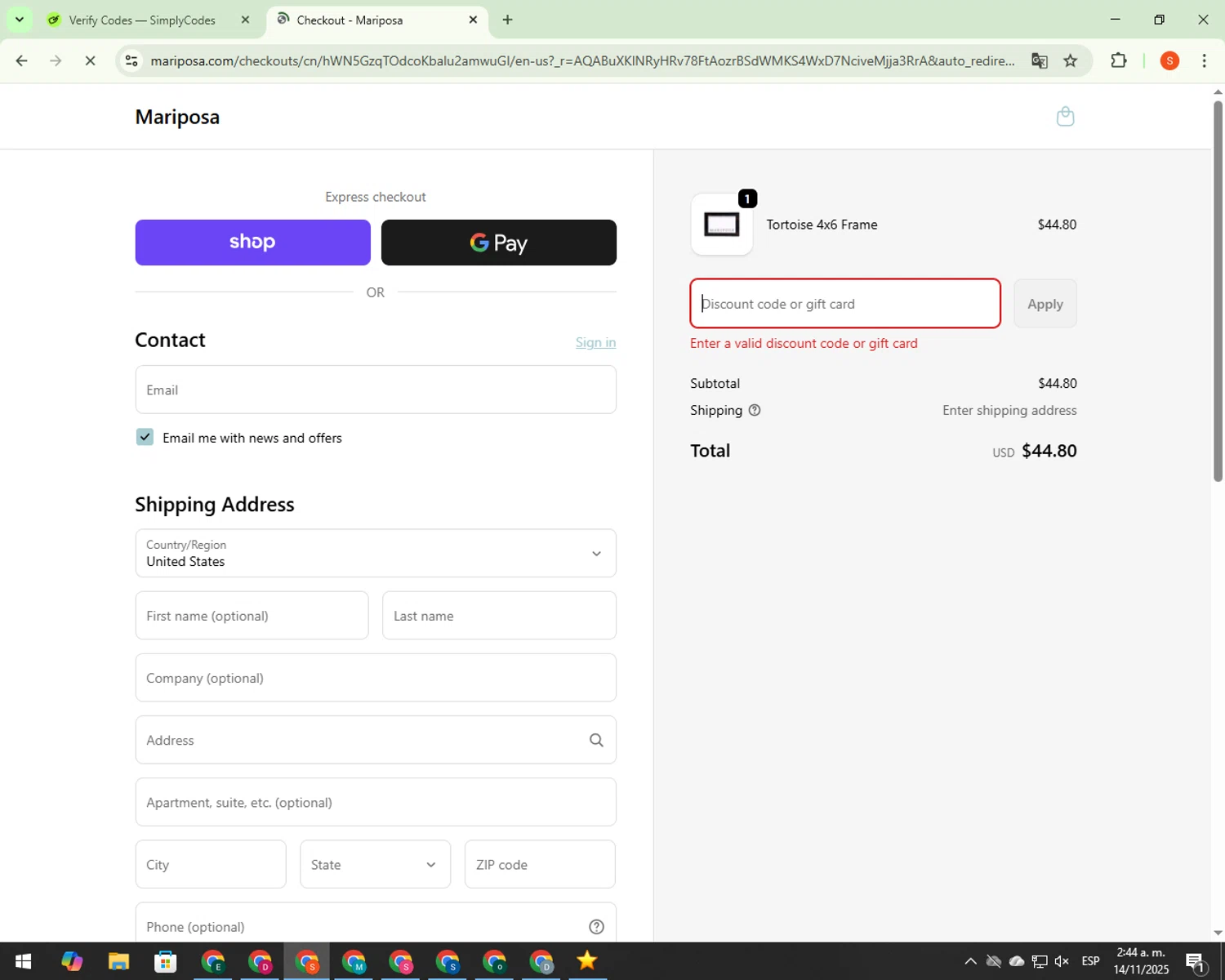Click the OneDrive cloud tray icon
Image resolution: width=1225 pixels, height=980 pixels.
click(x=1017, y=961)
